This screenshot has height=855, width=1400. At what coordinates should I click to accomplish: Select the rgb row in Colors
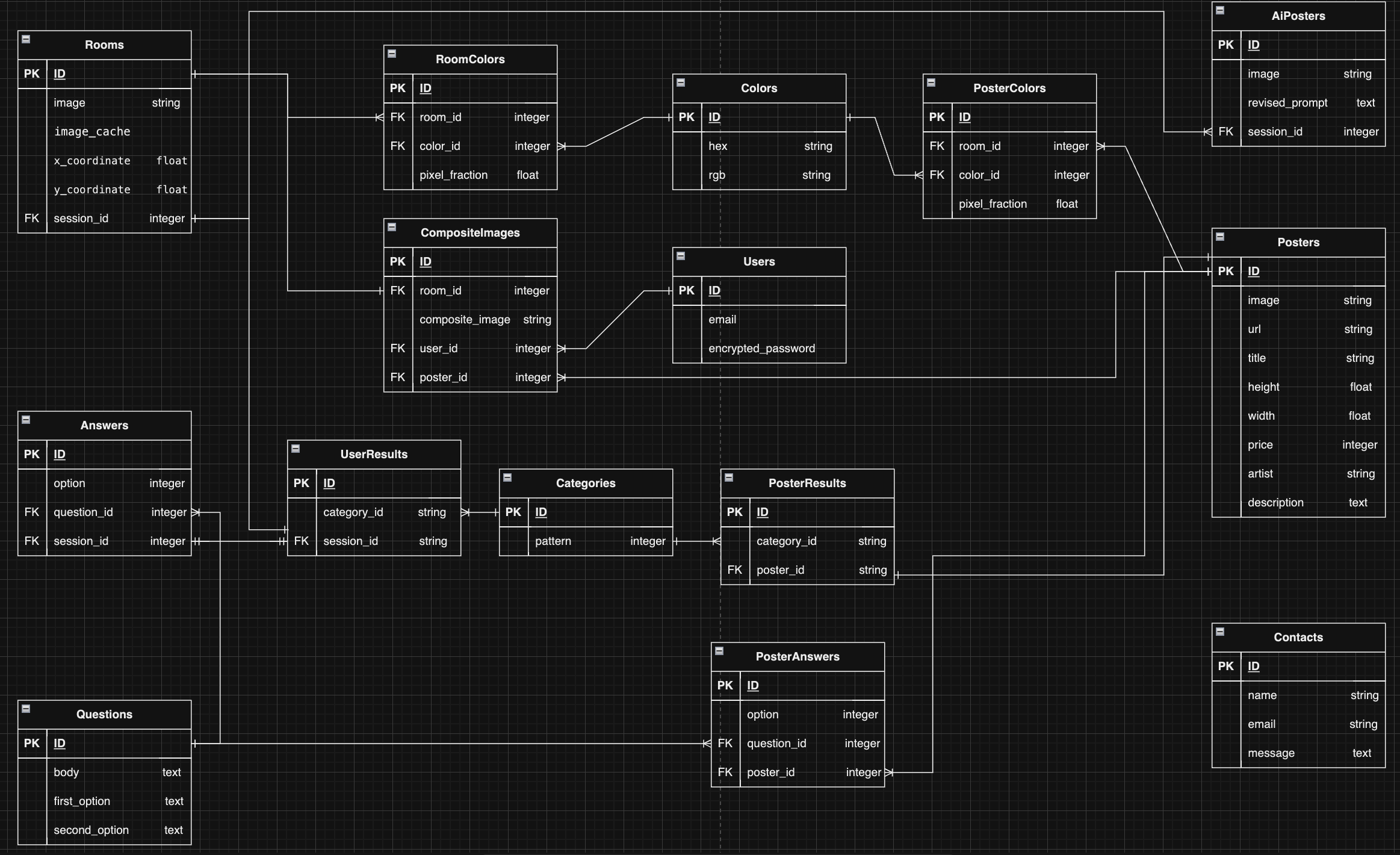click(759, 175)
